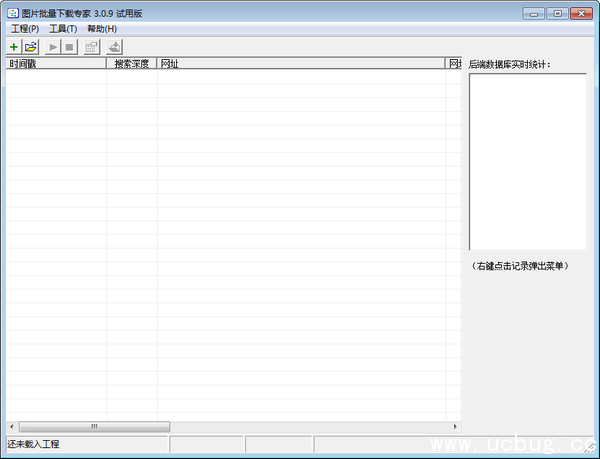Minimize the application window

pos(535,13)
